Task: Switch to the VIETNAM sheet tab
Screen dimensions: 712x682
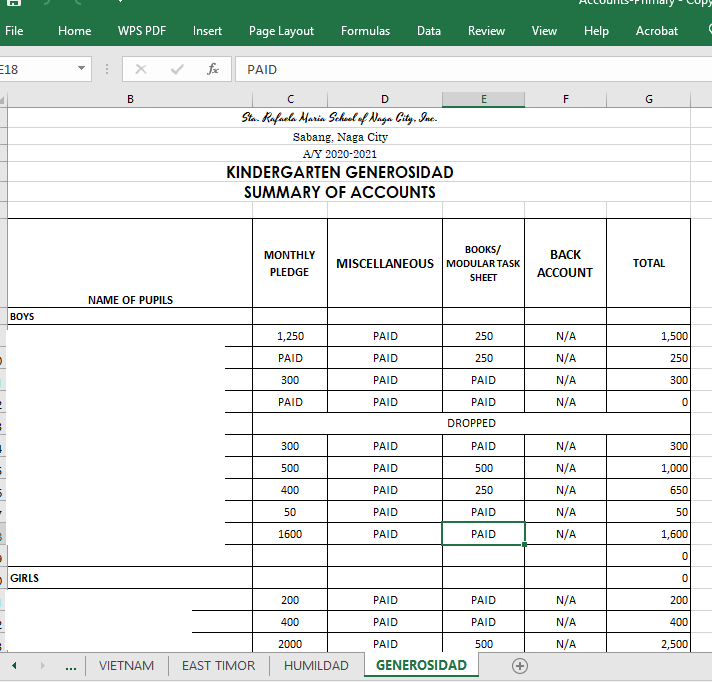Action: click(126, 666)
